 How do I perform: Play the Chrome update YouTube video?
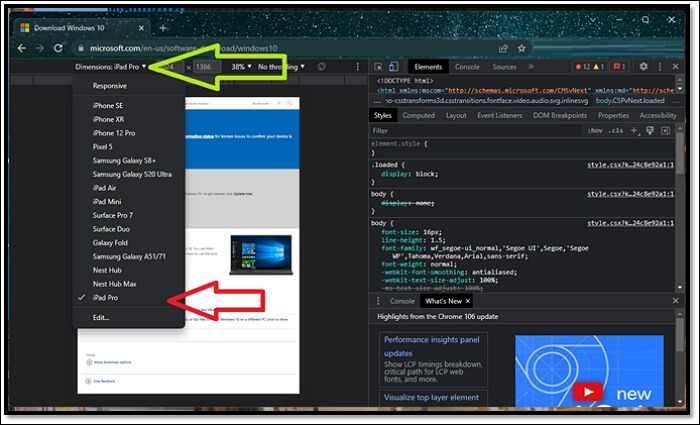click(x=587, y=392)
